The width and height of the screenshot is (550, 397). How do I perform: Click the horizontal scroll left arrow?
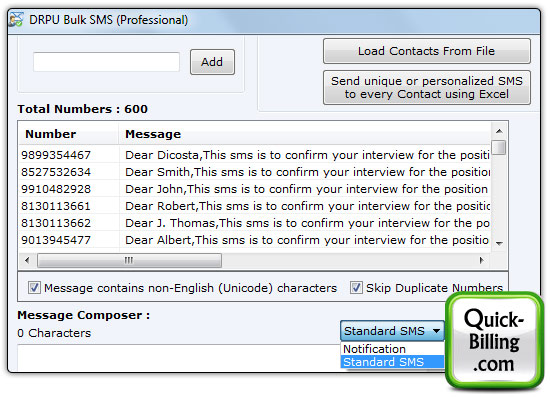coord(27,260)
